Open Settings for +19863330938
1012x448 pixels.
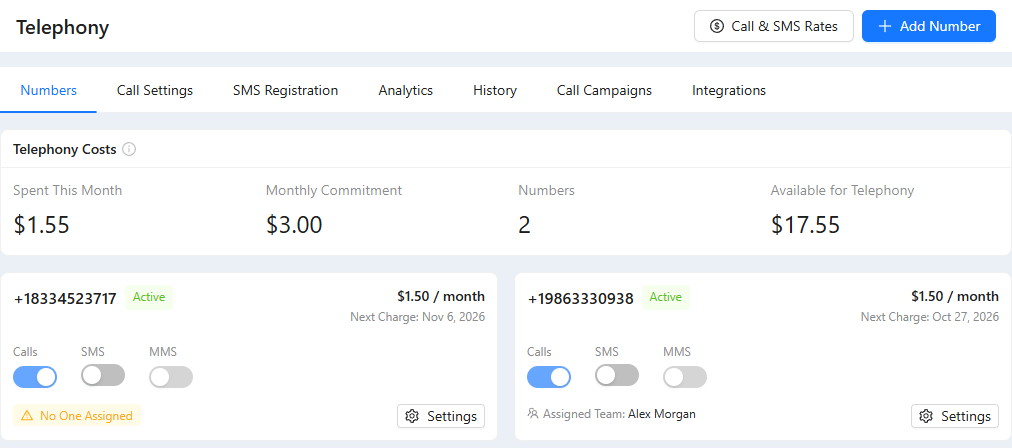[x=955, y=416]
